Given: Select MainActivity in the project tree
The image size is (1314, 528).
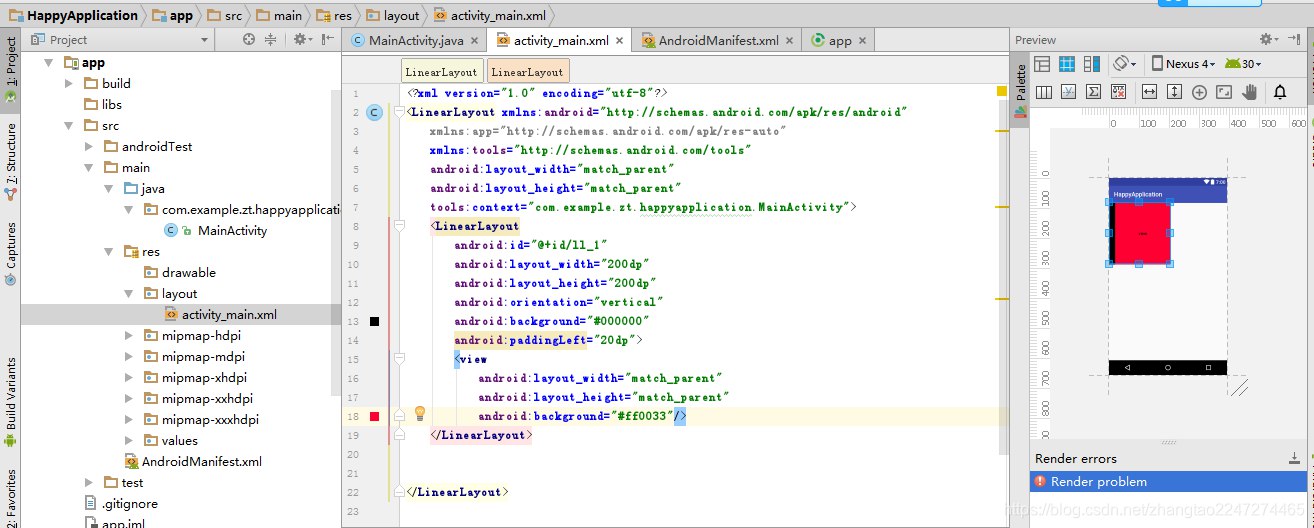Looking at the screenshot, I should 232,230.
